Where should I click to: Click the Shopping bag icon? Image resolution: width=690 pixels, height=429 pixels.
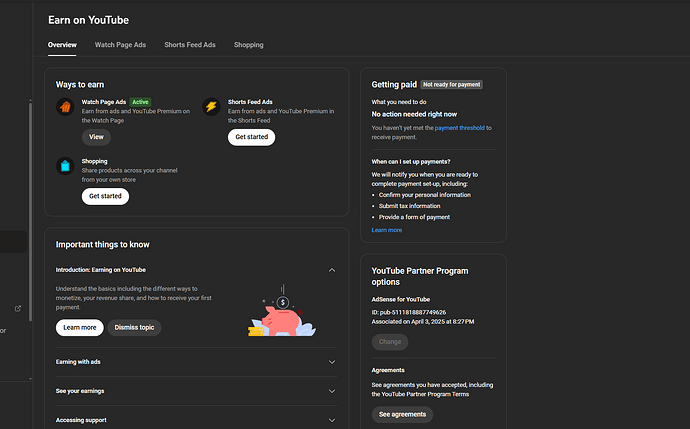(x=65, y=166)
